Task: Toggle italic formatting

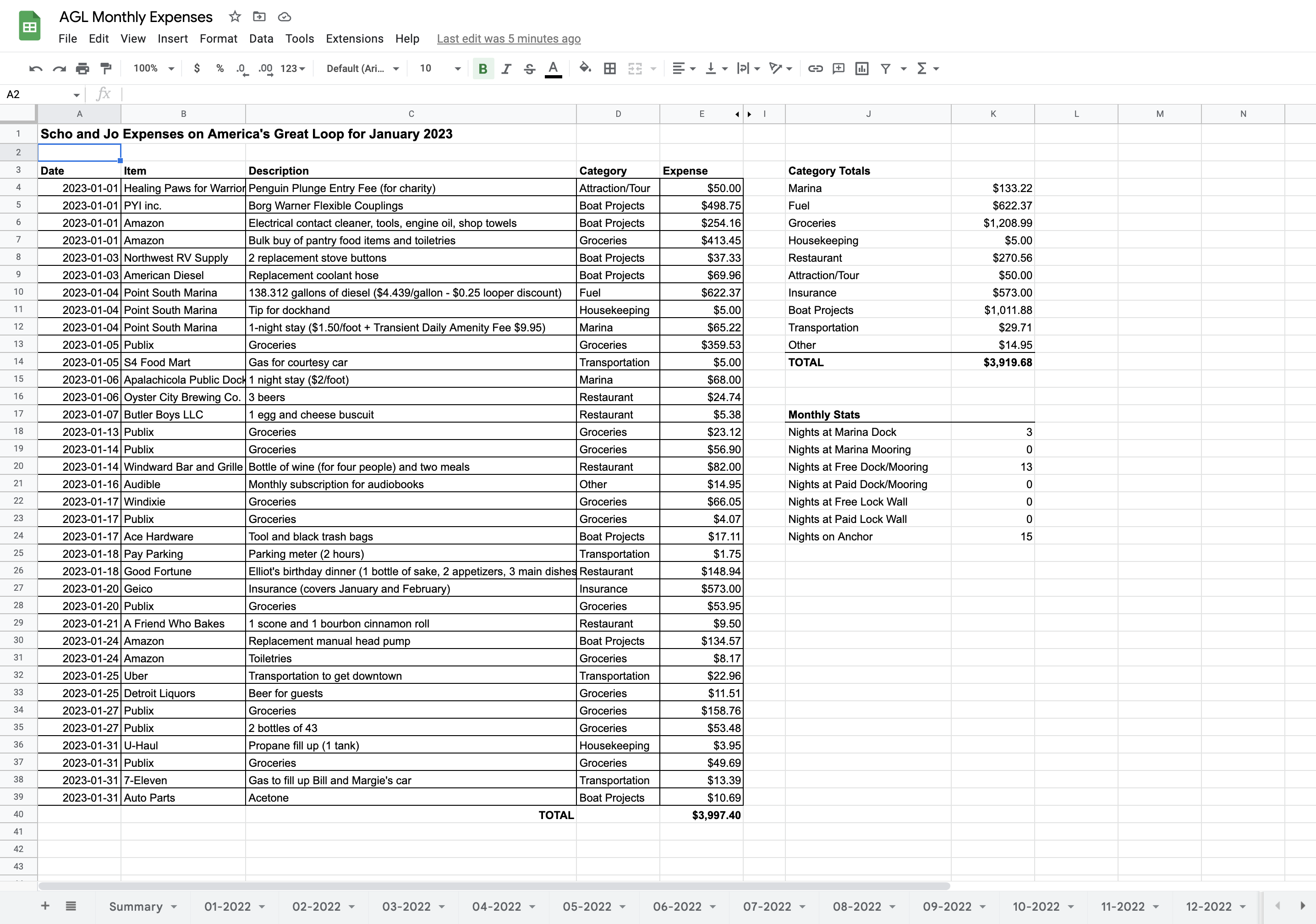Action: pos(506,69)
